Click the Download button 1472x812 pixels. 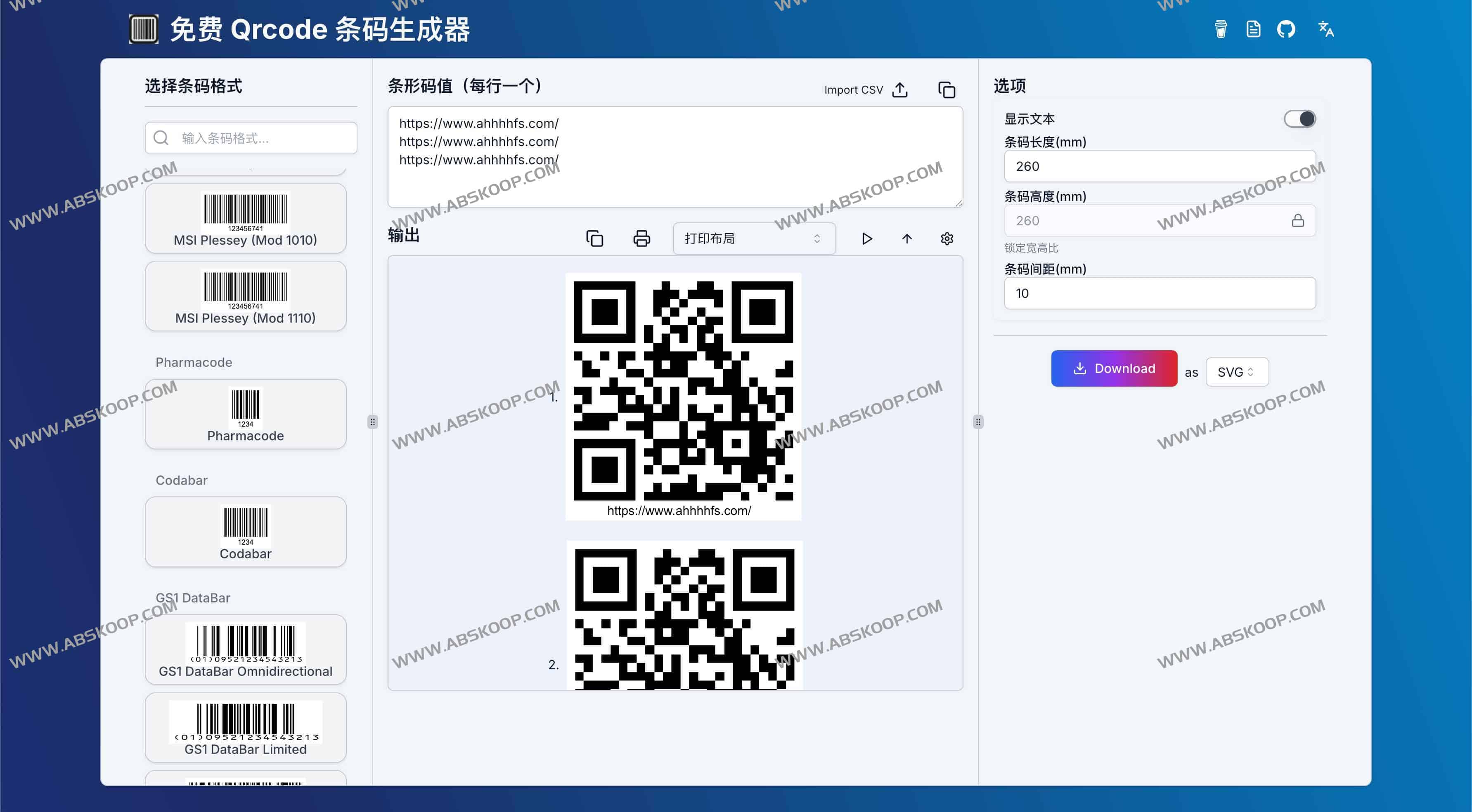[x=1113, y=368]
